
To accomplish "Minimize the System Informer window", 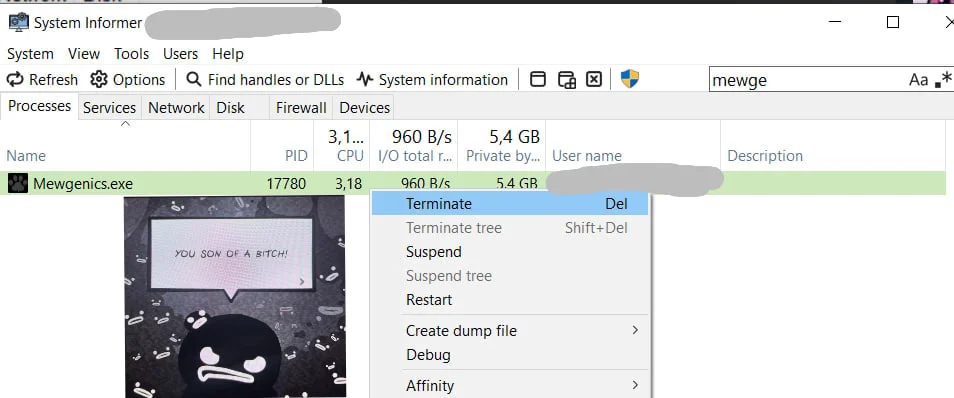I will pyautogui.click(x=835, y=22).
